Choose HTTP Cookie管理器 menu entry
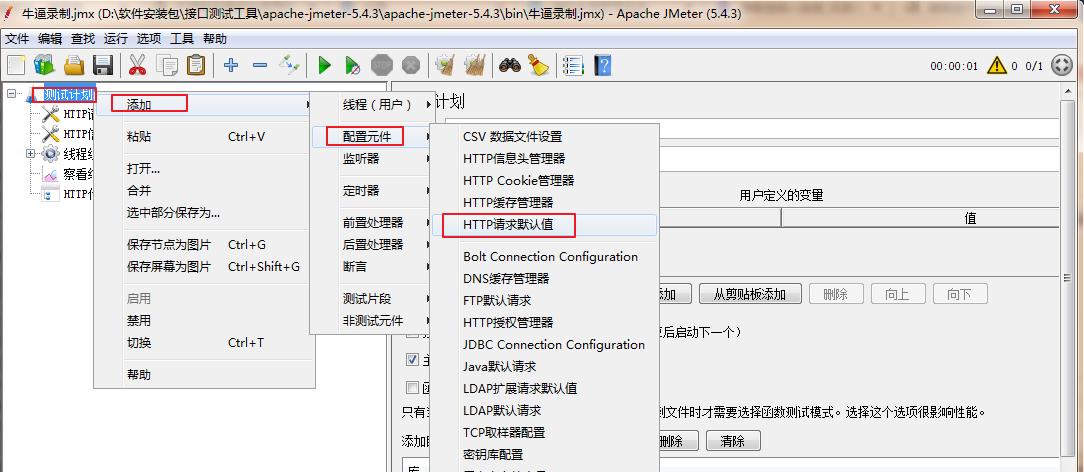Viewport: 1084px width, 472px height. pos(545,180)
